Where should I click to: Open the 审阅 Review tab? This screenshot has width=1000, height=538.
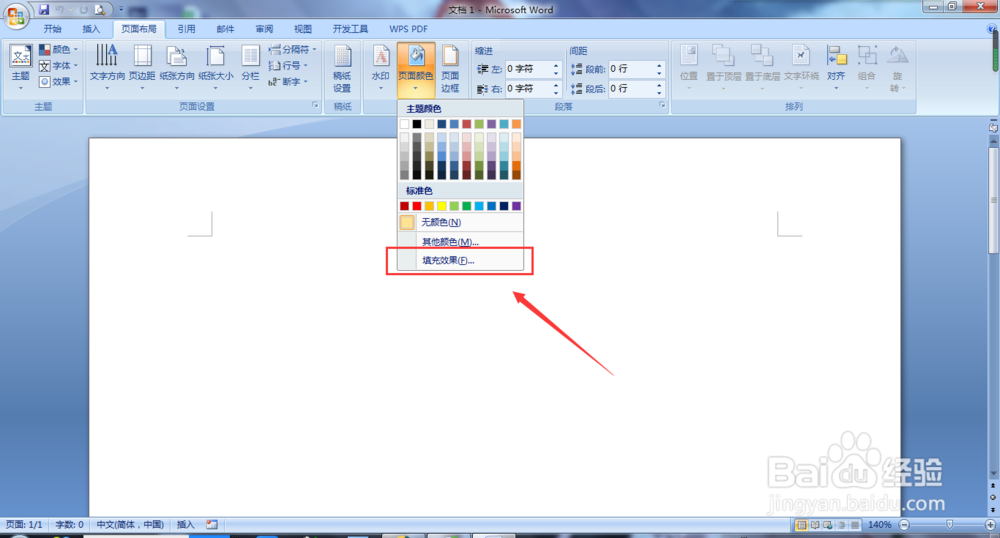point(264,29)
